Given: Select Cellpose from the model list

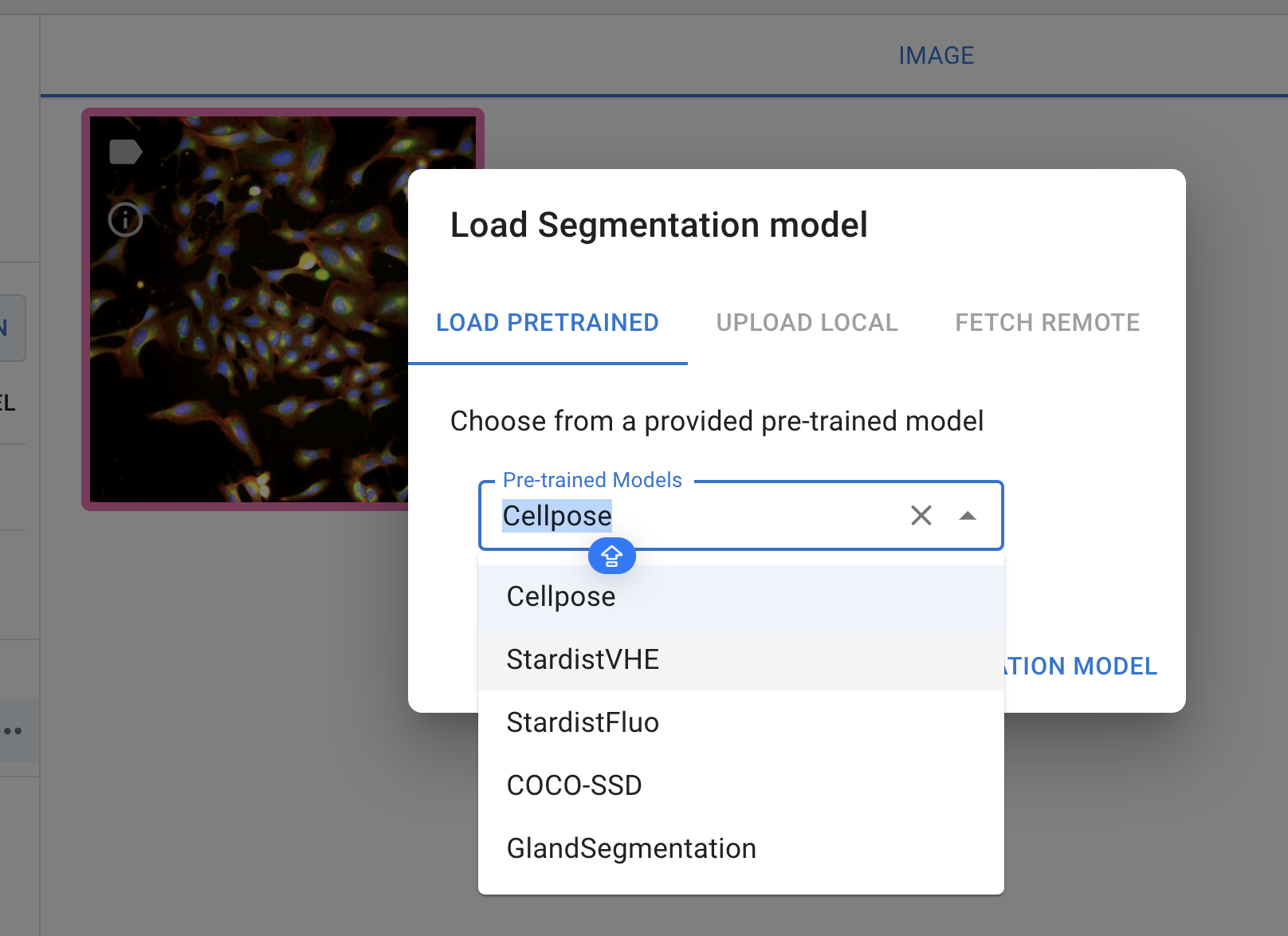Looking at the screenshot, I should click(741, 596).
